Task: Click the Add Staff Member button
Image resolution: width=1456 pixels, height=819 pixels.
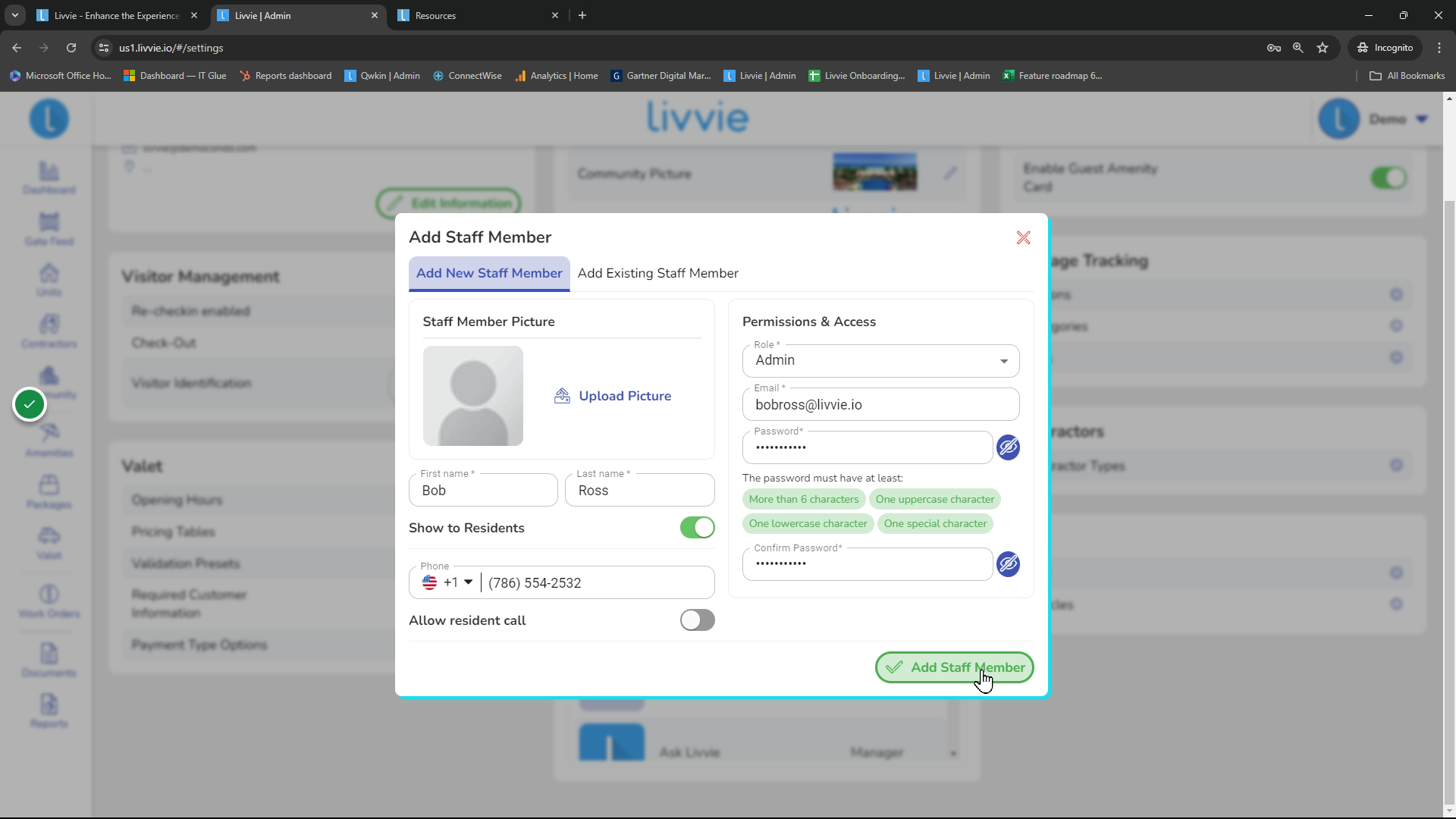Action: (954, 667)
